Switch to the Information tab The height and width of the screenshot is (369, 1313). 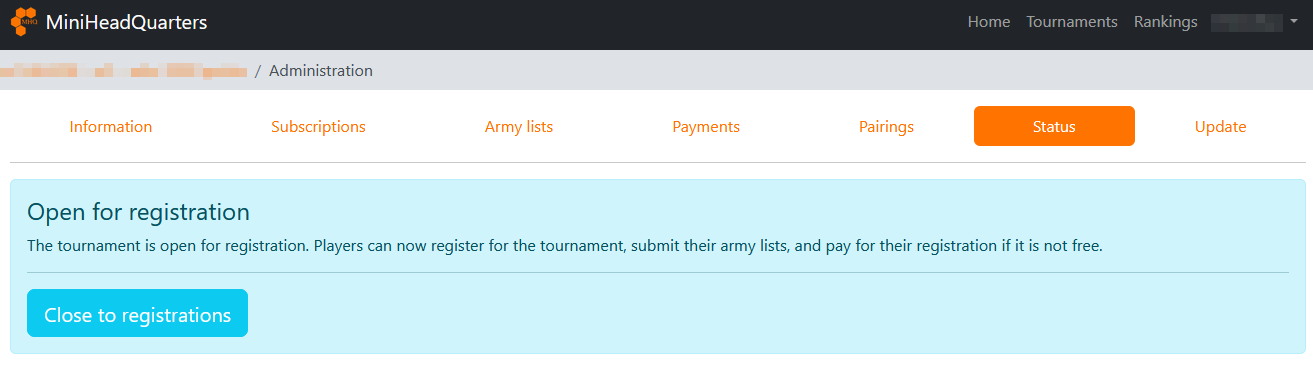[x=111, y=127]
